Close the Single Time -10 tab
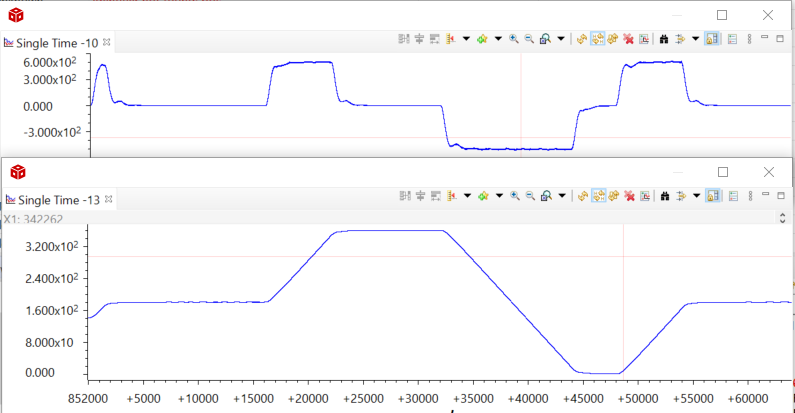The width and height of the screenshot is (795, 413). [108, 43]
